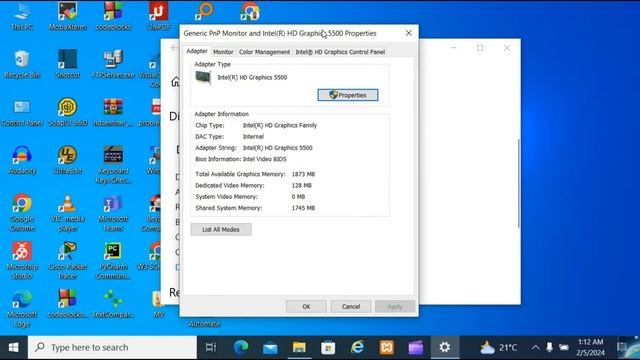Click the Settings window scrollbar
The width and height of the screenshot is (640, 360).
click(519, 184)
